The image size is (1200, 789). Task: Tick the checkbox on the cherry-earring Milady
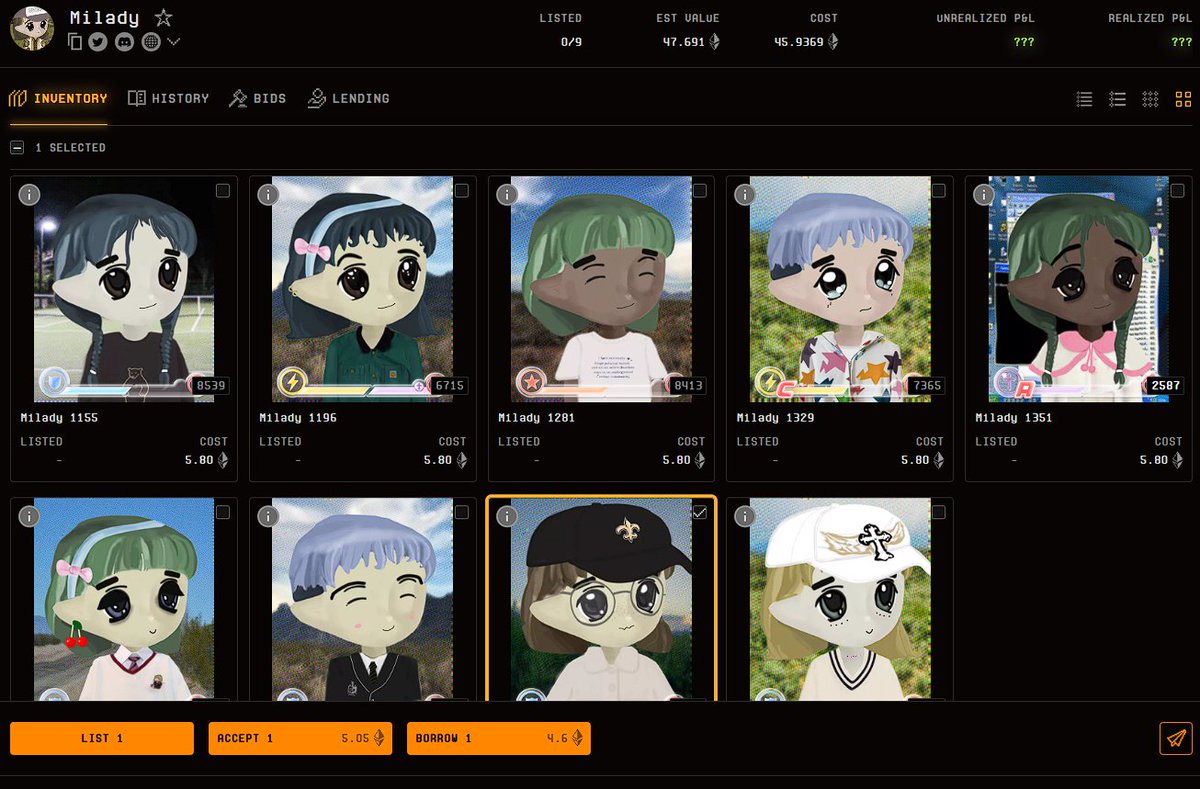[222, 512]
